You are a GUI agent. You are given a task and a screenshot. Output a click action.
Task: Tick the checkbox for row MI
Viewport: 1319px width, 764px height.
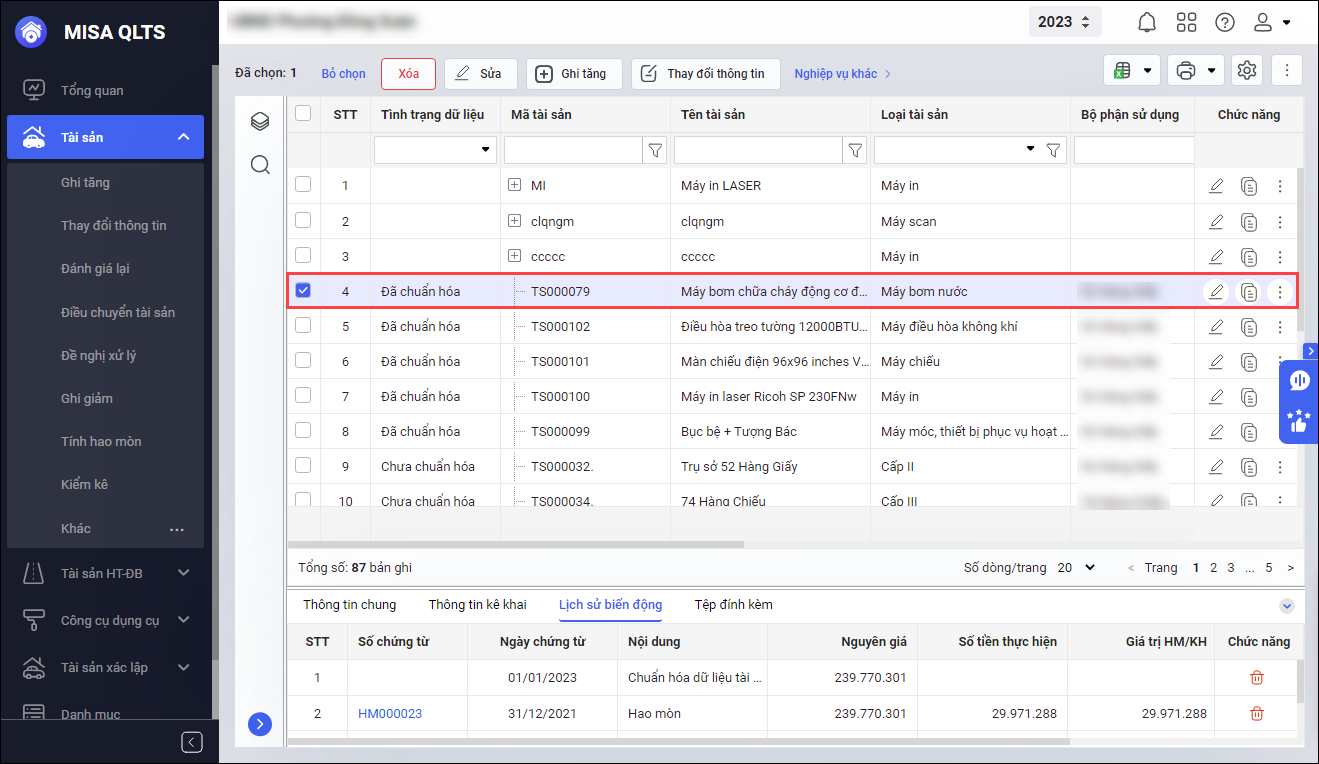[x=303, y=185]
